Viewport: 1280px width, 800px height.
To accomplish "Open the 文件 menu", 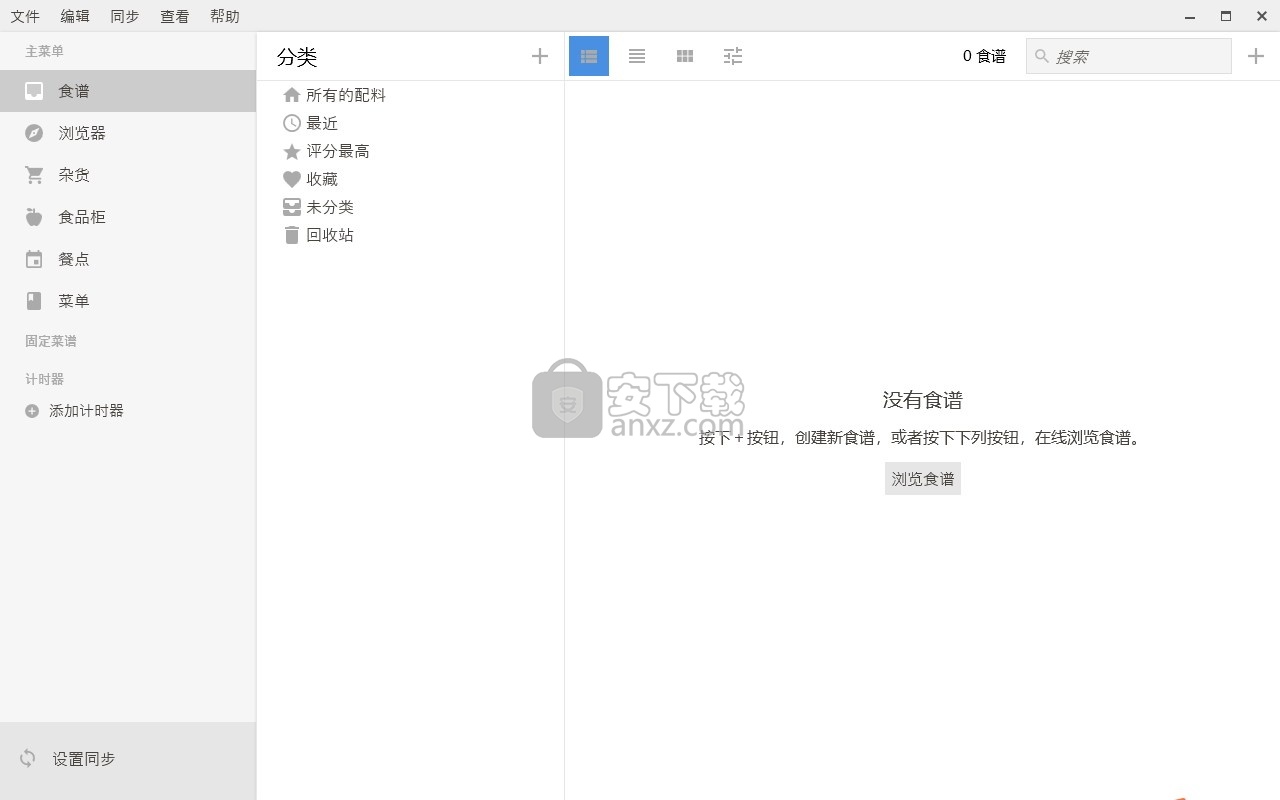I will point(25,16).
